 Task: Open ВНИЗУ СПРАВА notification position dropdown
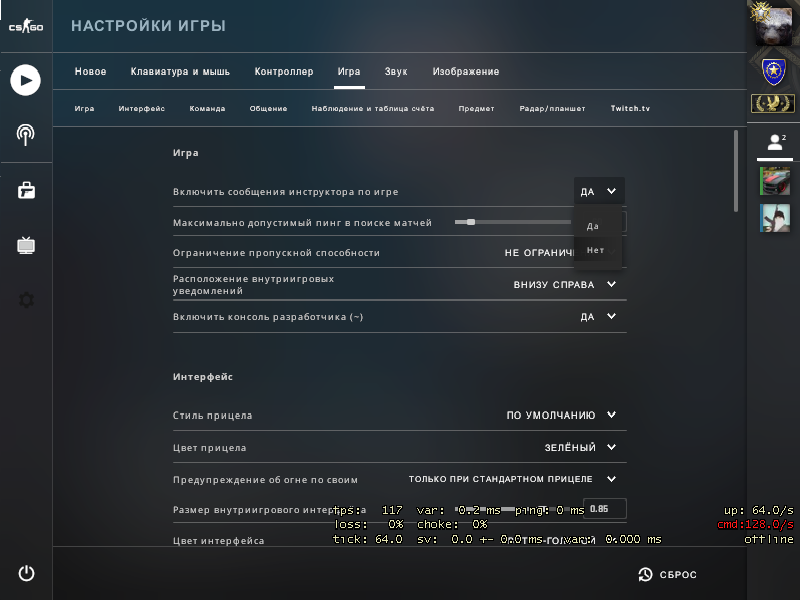(565, 284)
